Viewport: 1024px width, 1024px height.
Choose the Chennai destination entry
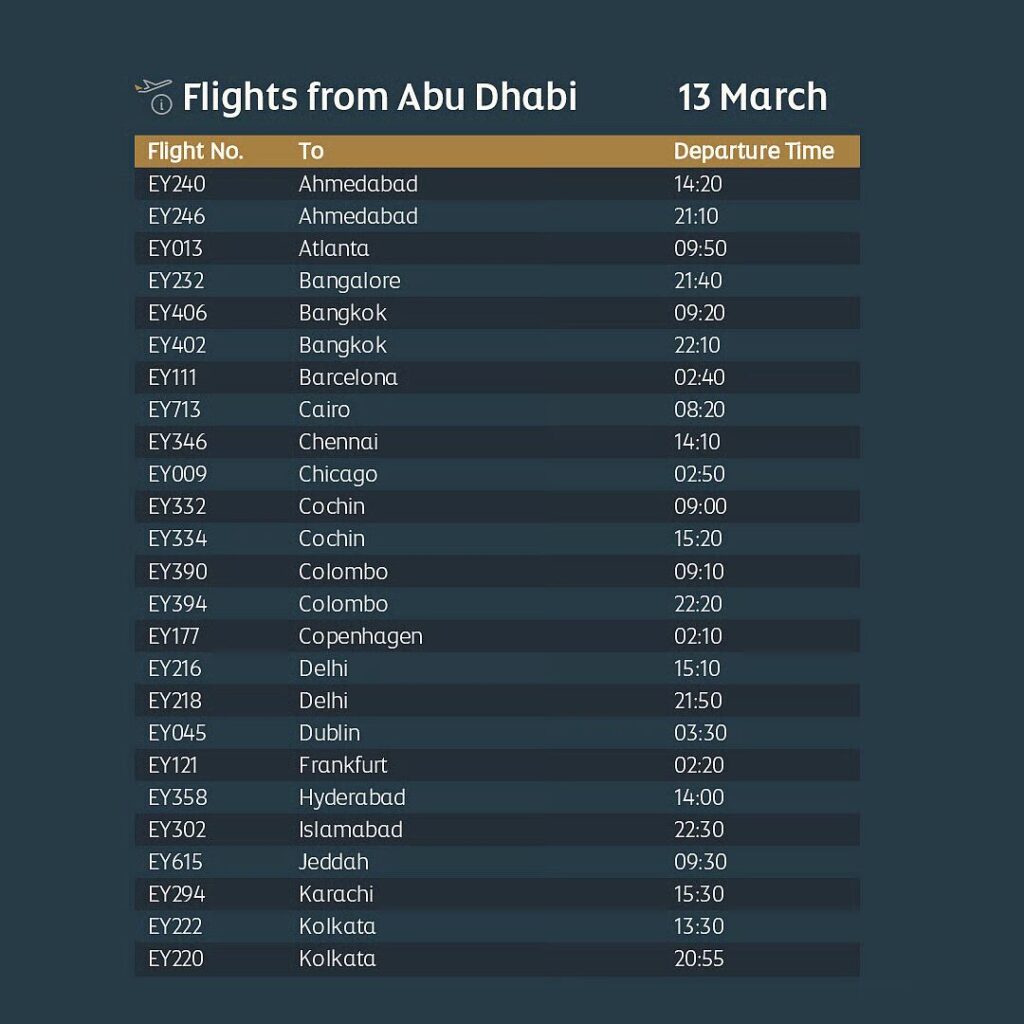(x=338, y=442)
